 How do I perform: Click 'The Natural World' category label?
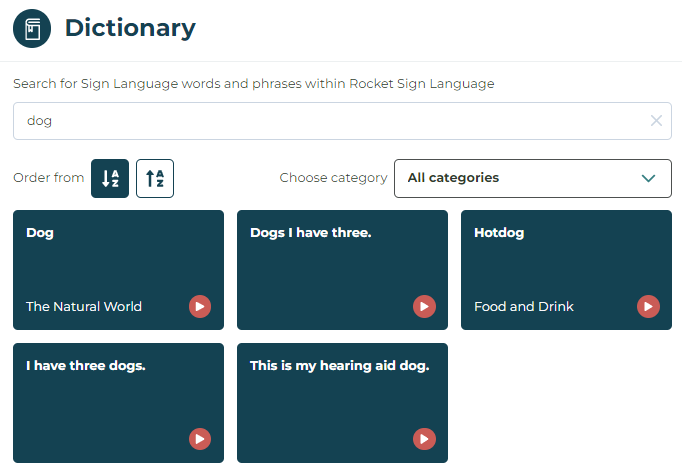click(84, 307)
